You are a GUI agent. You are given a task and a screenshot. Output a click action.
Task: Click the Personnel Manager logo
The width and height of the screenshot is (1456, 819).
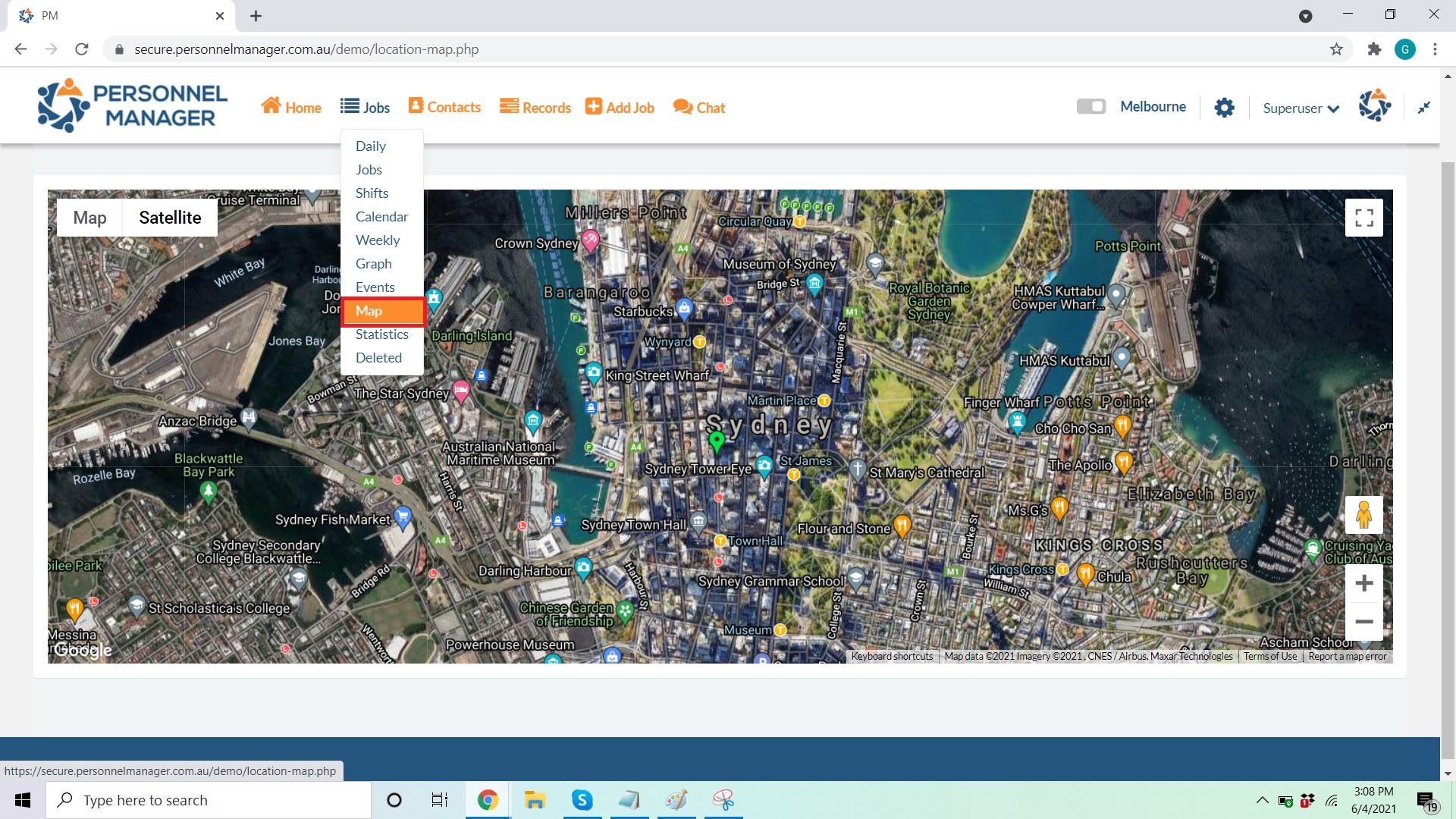click(132, 105)
